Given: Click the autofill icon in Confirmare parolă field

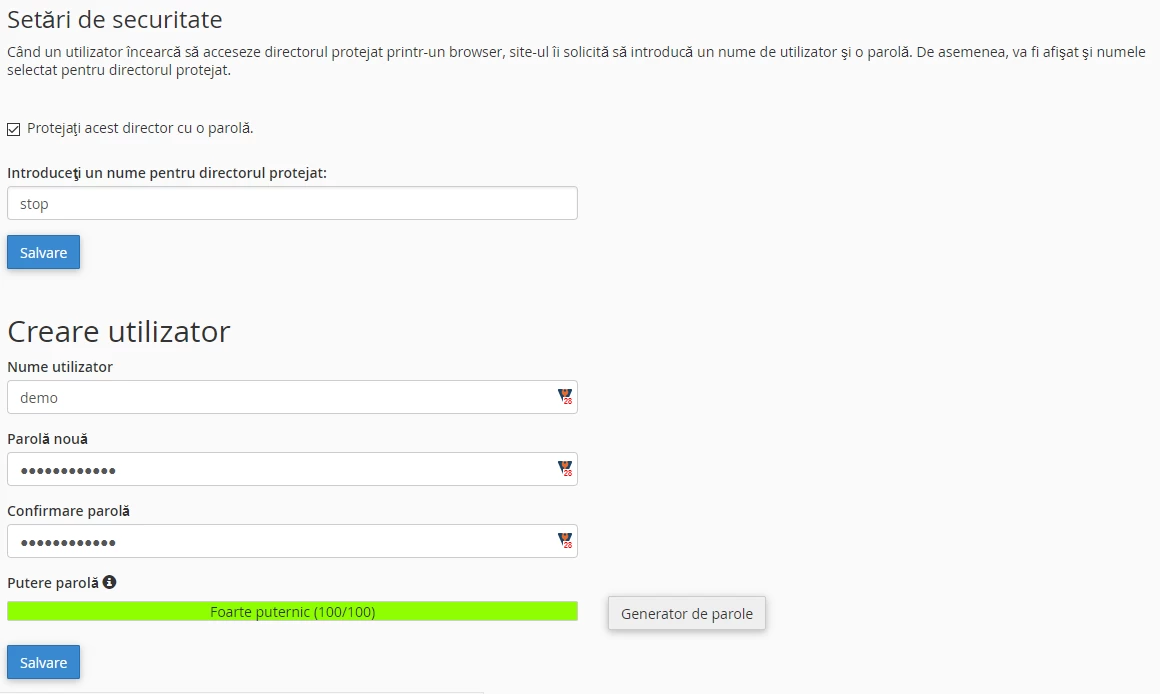Looking at the screenshot, I should pos(565,541).
